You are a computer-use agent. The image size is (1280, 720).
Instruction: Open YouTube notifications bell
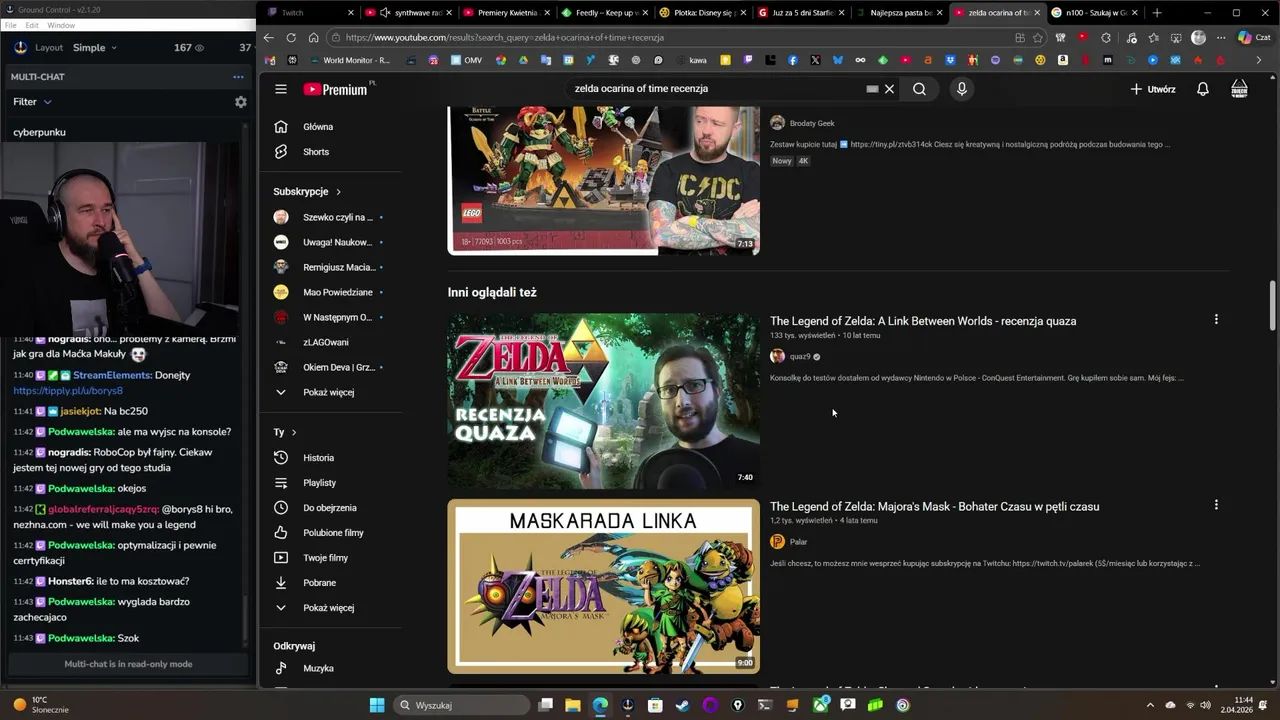click(x=1203, y=89)
